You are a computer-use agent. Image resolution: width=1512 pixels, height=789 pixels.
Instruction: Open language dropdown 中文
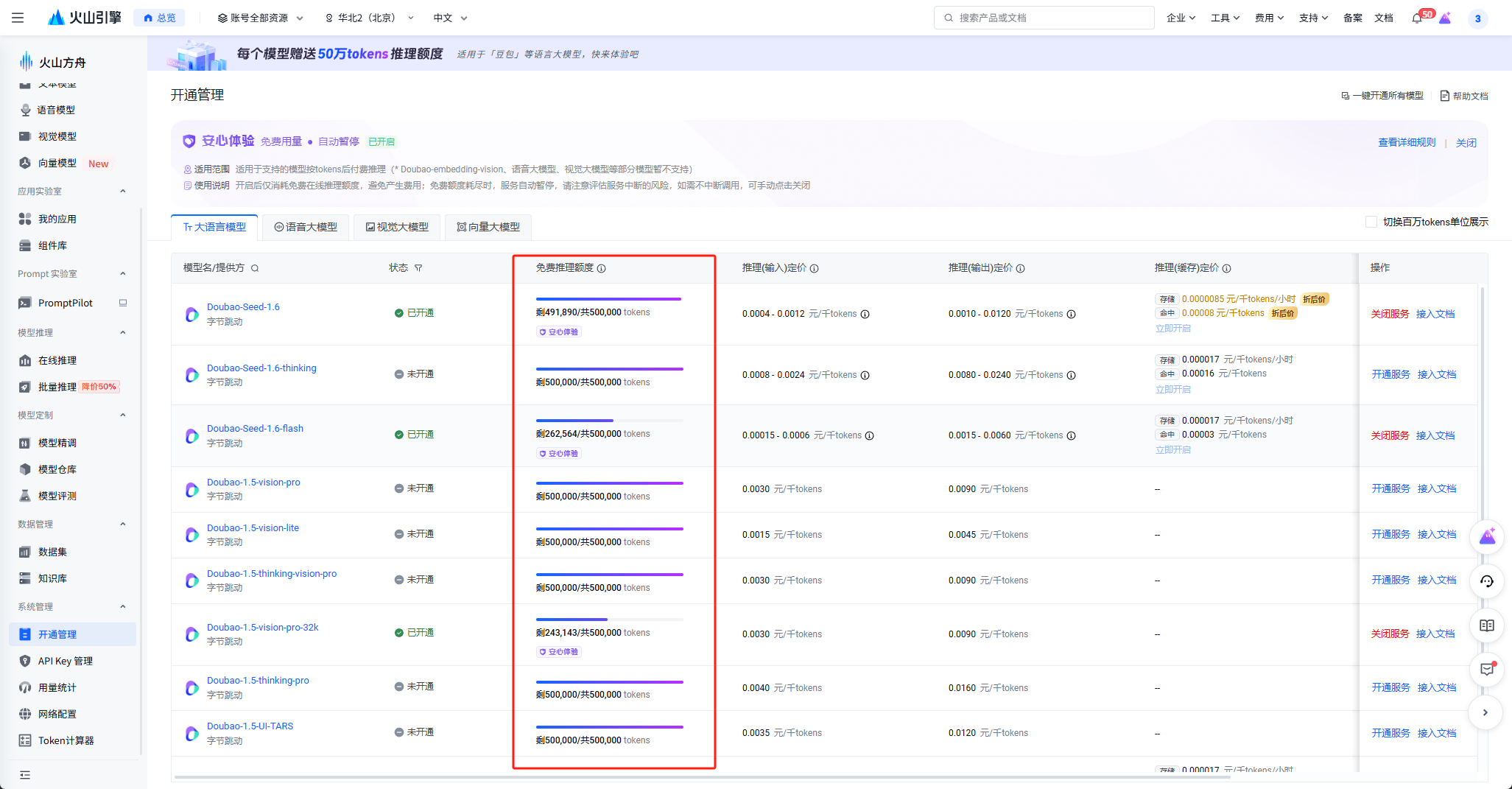pyautogui.click(x=450, y=18)
